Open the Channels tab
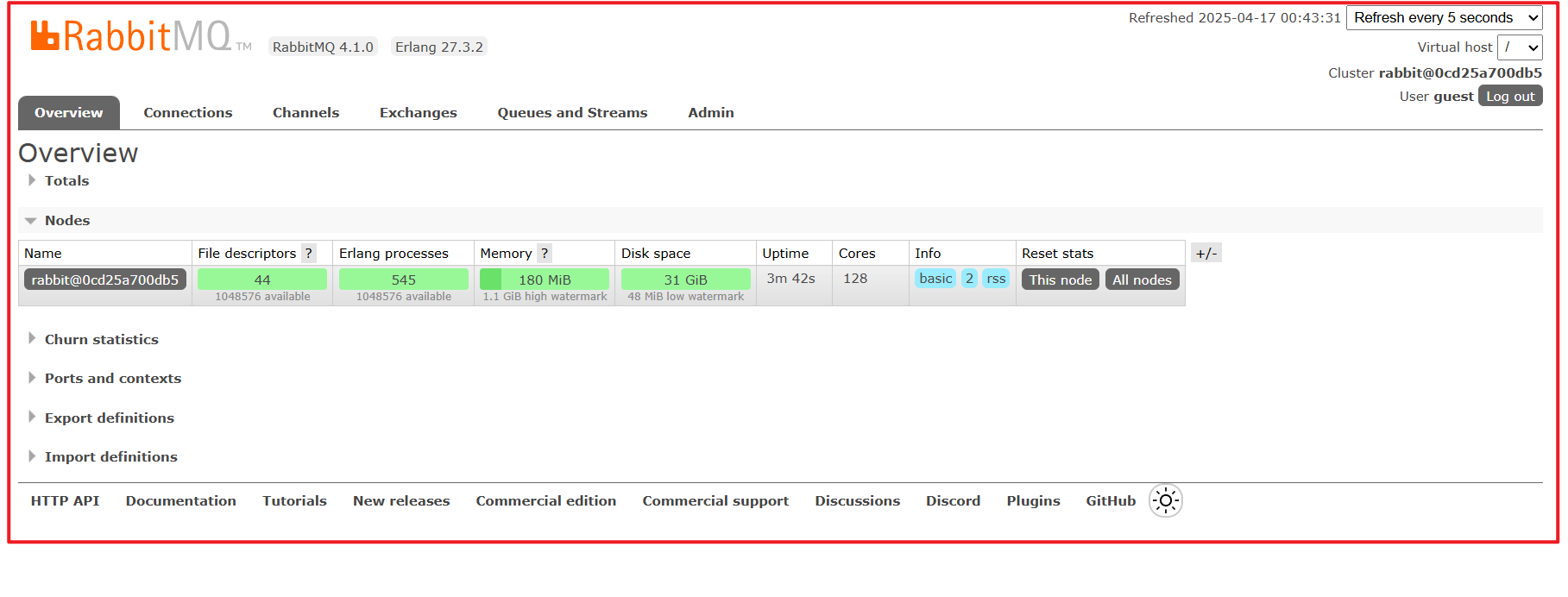Screen dimensions: 1568x597 (x=305, y=112)
